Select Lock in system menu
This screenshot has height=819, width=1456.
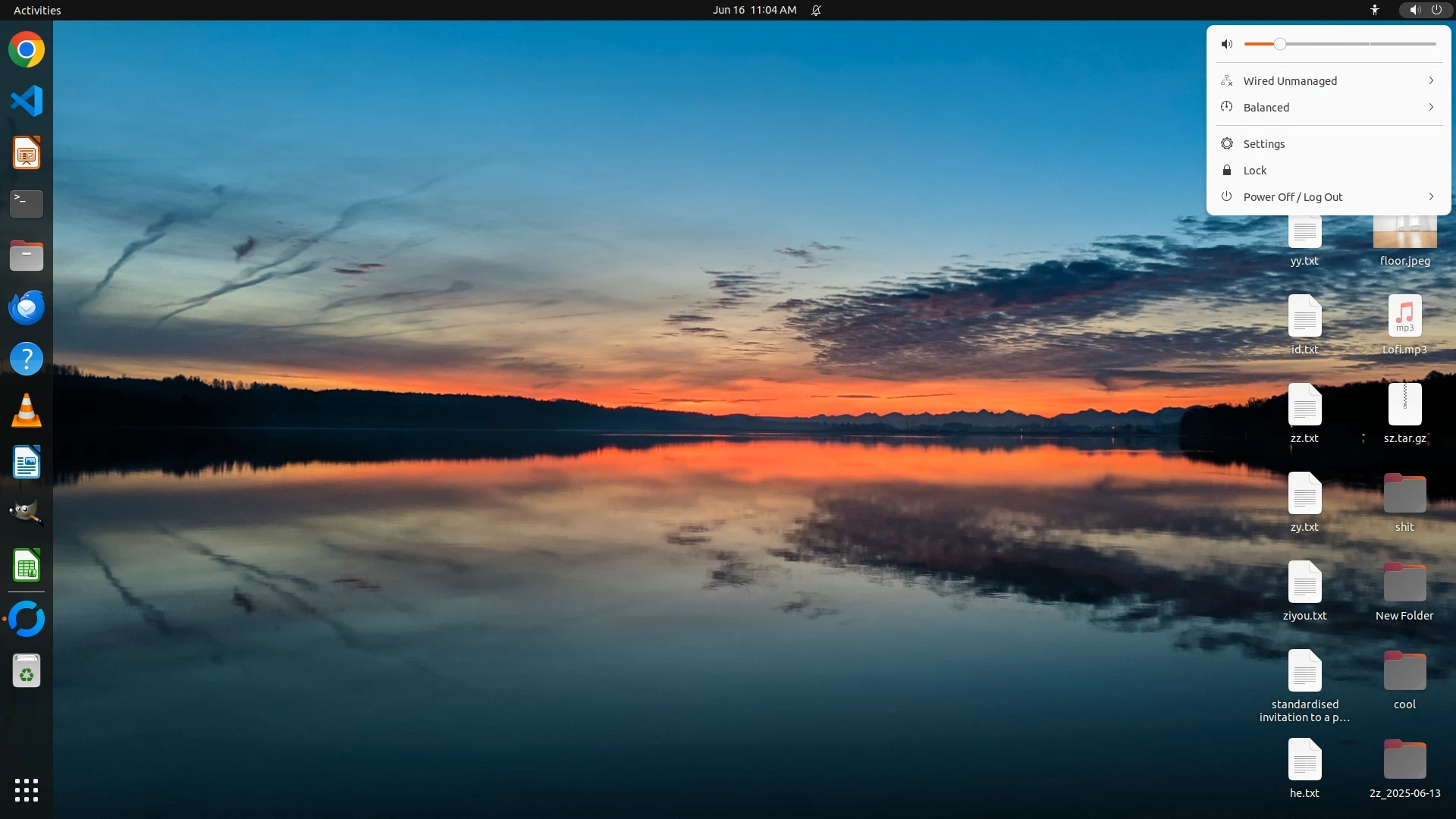(x=1254, y=171)
